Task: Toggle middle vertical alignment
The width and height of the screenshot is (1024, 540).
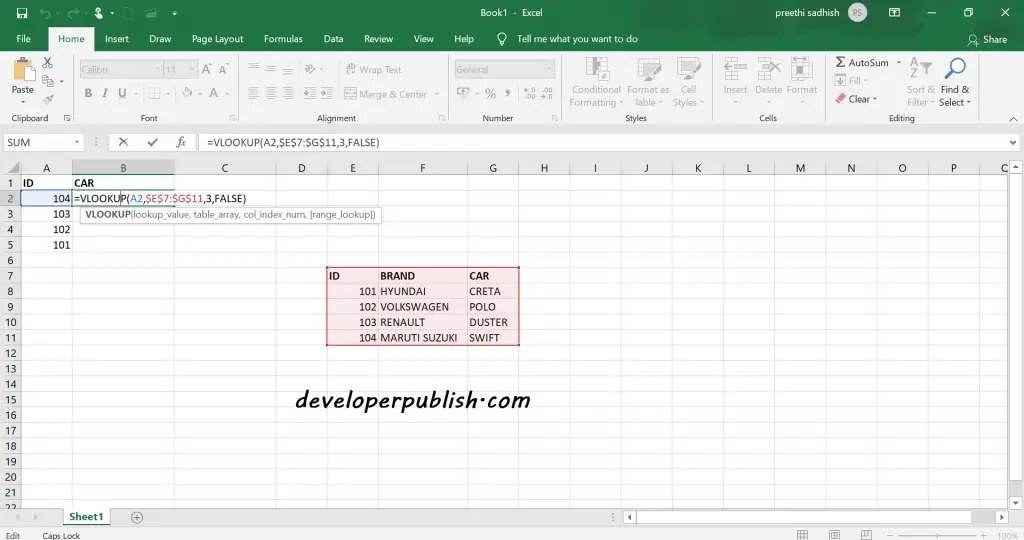Action: point(270,69)
